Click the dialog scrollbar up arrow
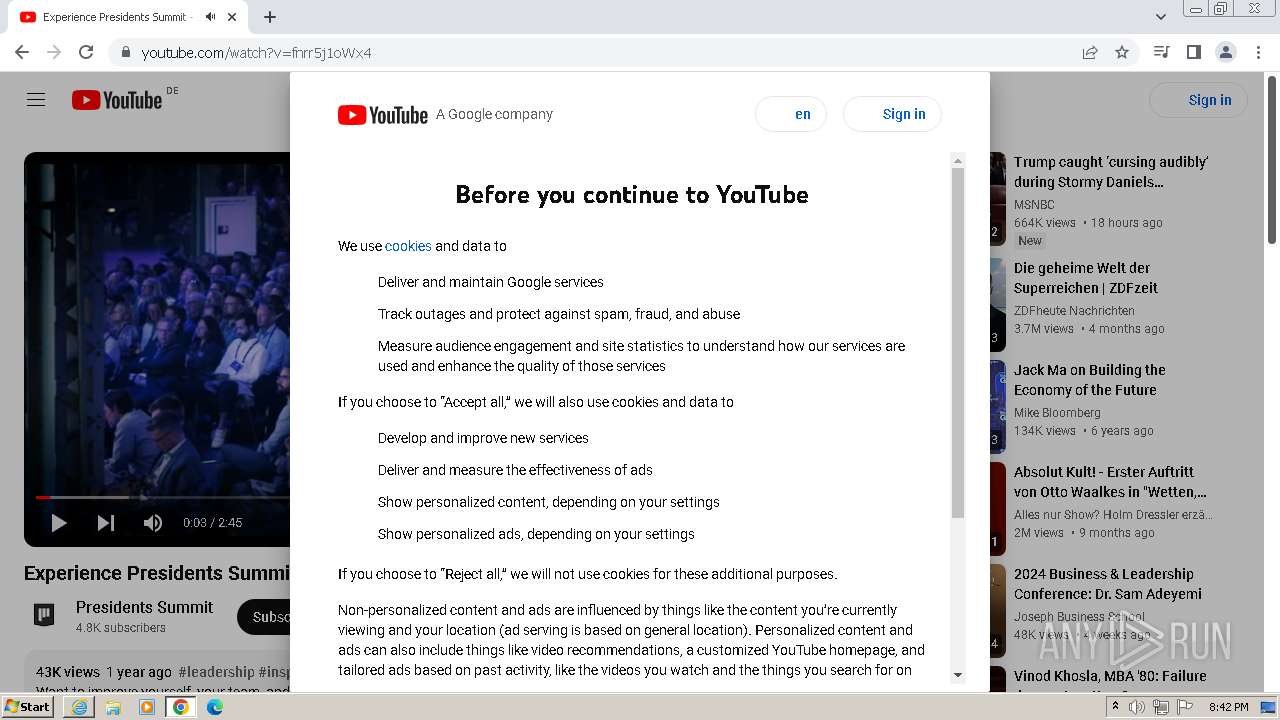 (957, 160)
